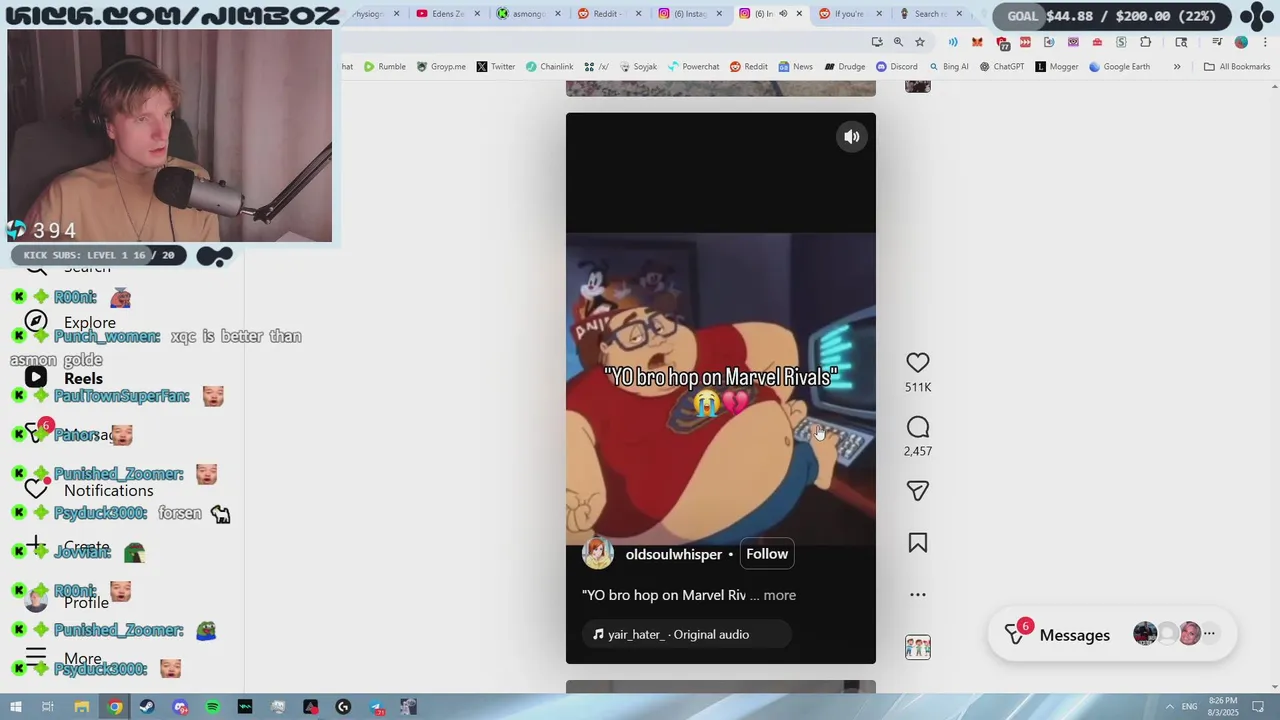Viewport: 1280px width, 720px height.
Task: Click the Explore compass icon
Action: click(x=36, y=321)
